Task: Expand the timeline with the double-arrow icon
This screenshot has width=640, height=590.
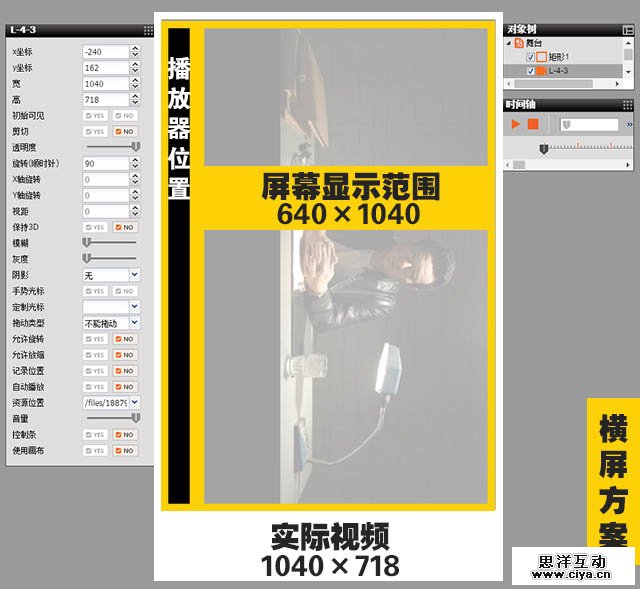Action: 629,124
